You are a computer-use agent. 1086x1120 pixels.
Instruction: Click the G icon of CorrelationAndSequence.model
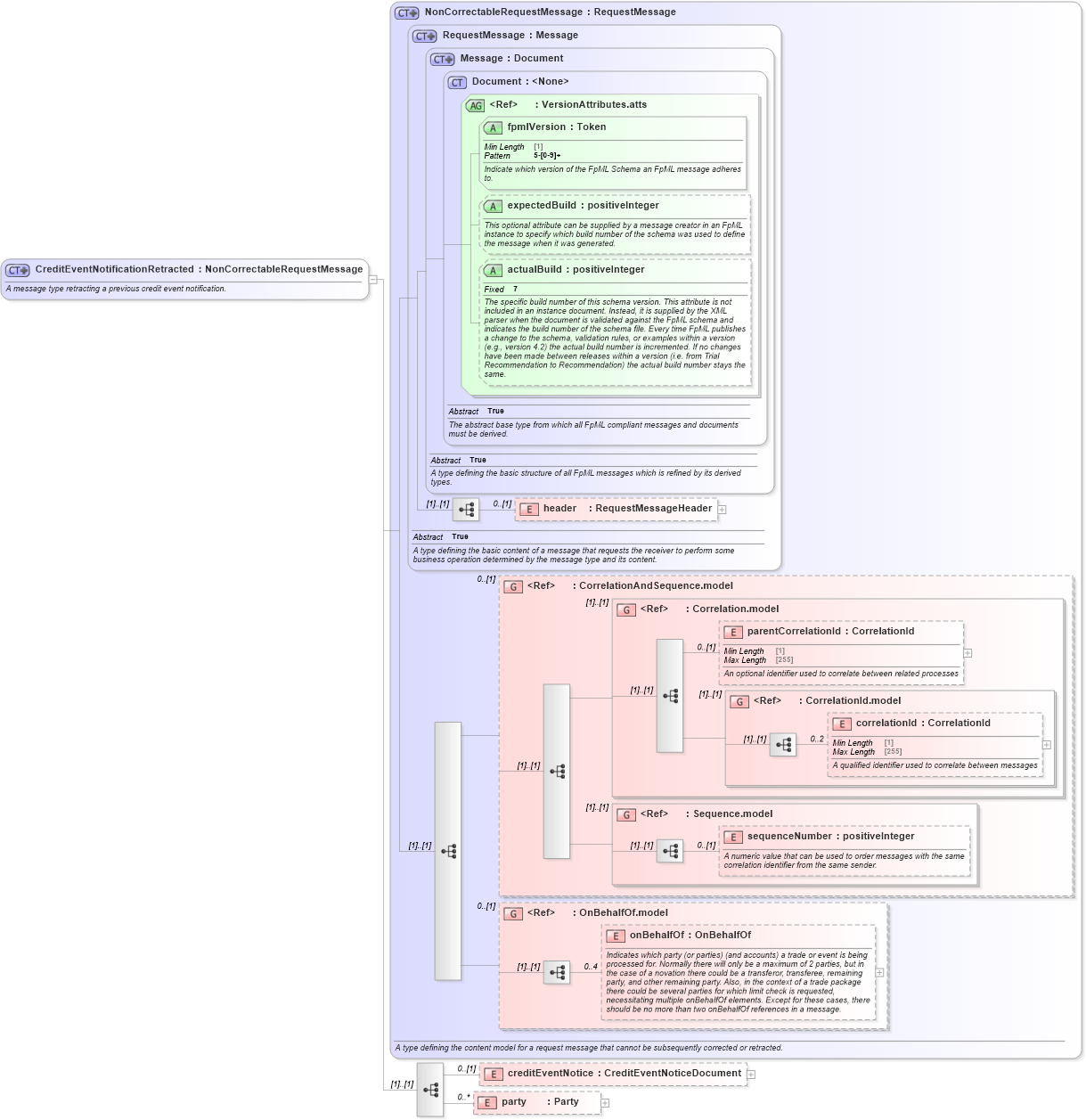(513, 586)
